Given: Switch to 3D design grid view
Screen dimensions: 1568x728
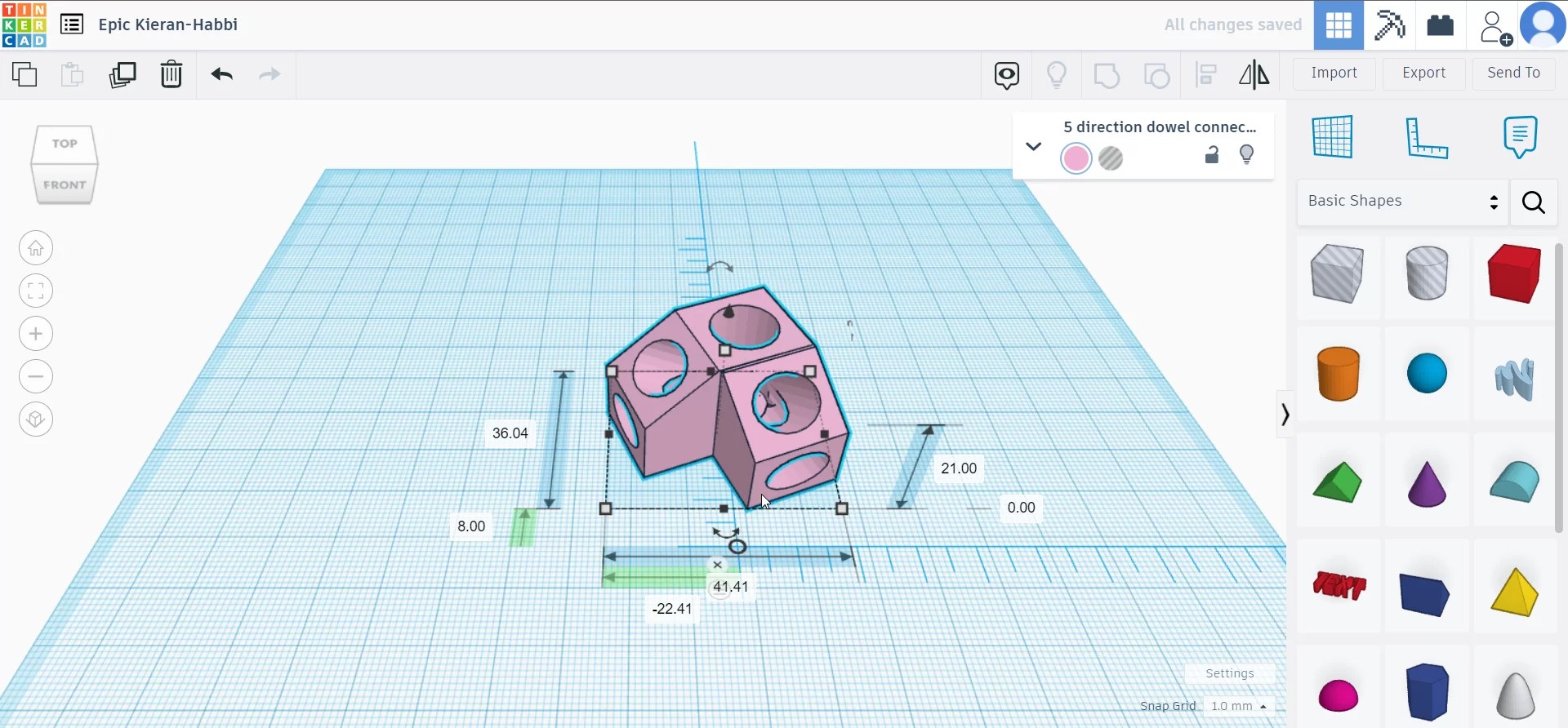Looking at the screenshot, I should point(1339,25).
